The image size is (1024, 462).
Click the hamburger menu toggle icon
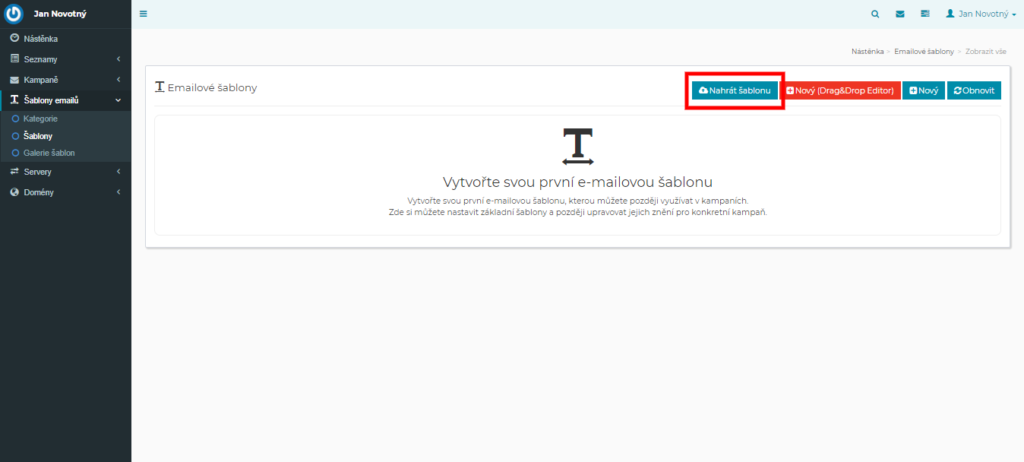click(143, 14)
